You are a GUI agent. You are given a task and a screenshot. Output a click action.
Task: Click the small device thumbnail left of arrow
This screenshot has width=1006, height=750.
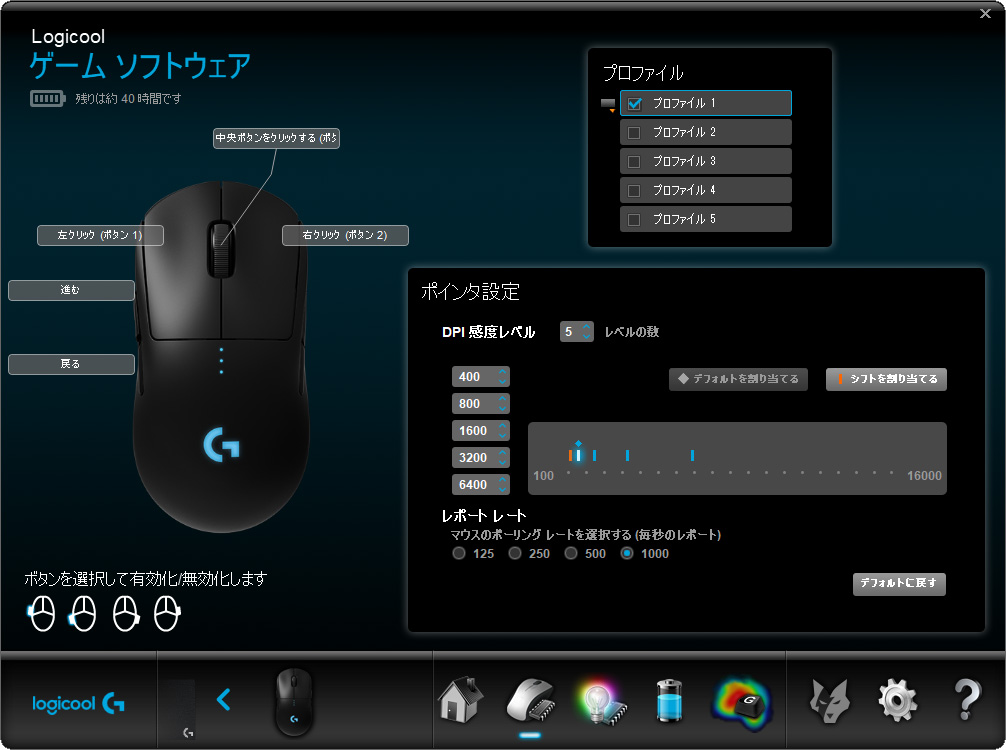pos(181,710)
